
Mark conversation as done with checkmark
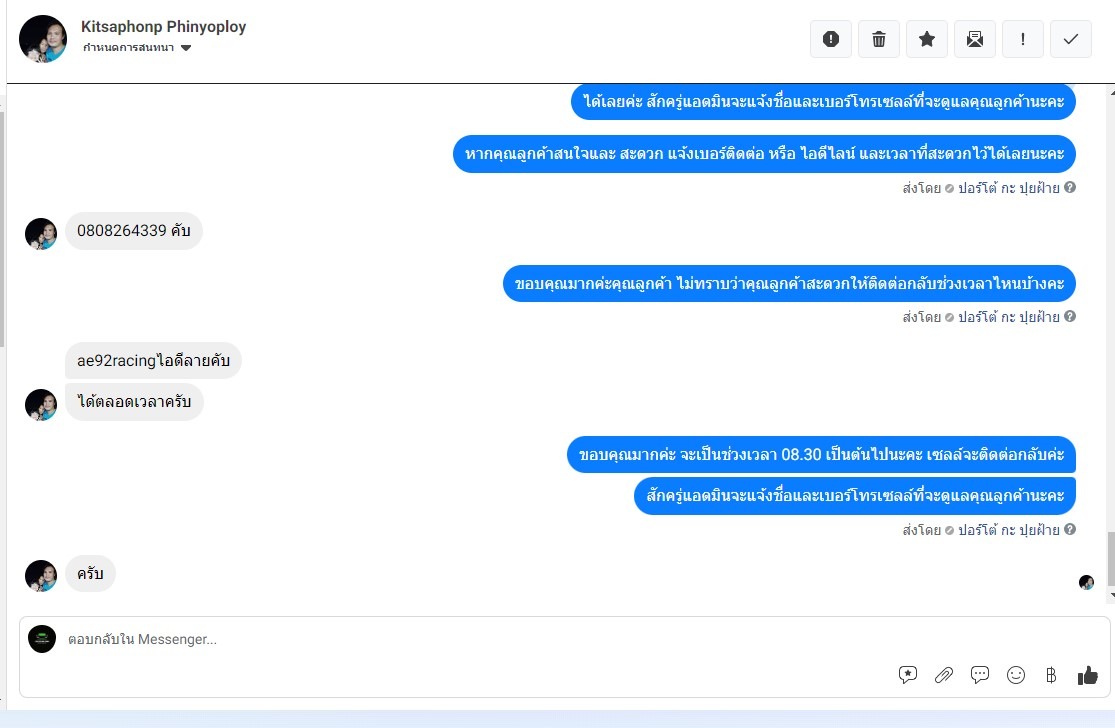[1071, 39]
